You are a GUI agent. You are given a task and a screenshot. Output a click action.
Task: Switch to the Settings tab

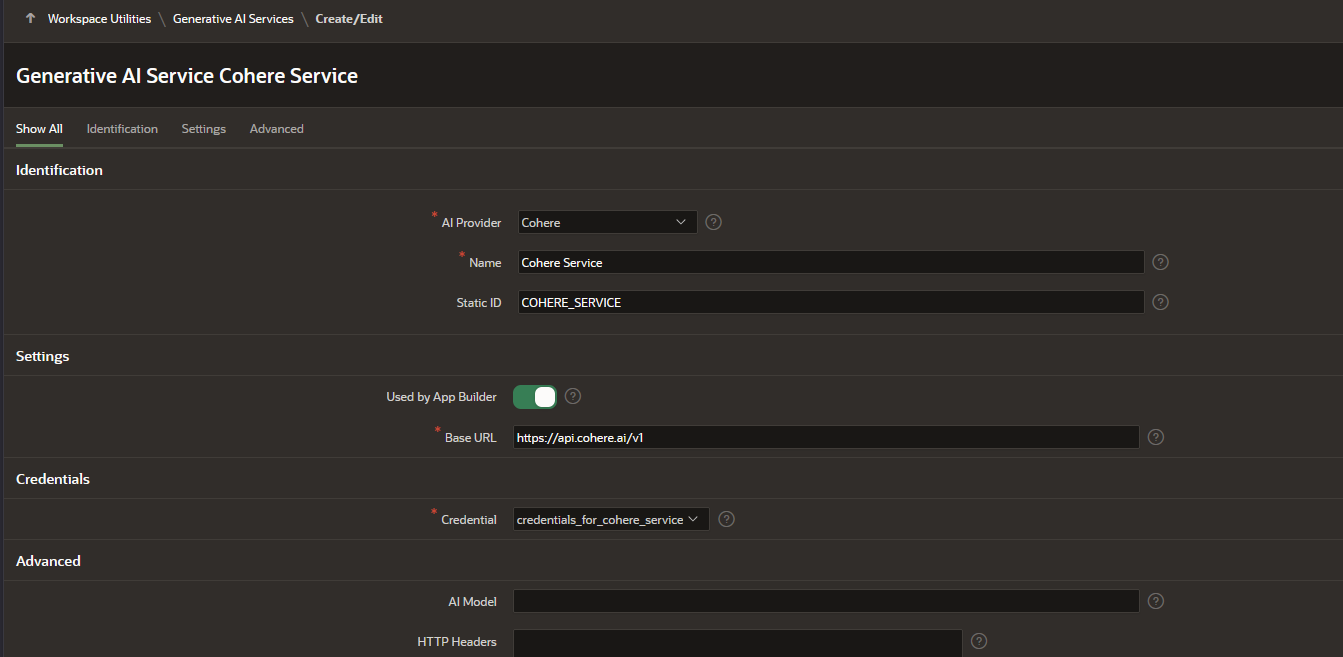point(203,129)
